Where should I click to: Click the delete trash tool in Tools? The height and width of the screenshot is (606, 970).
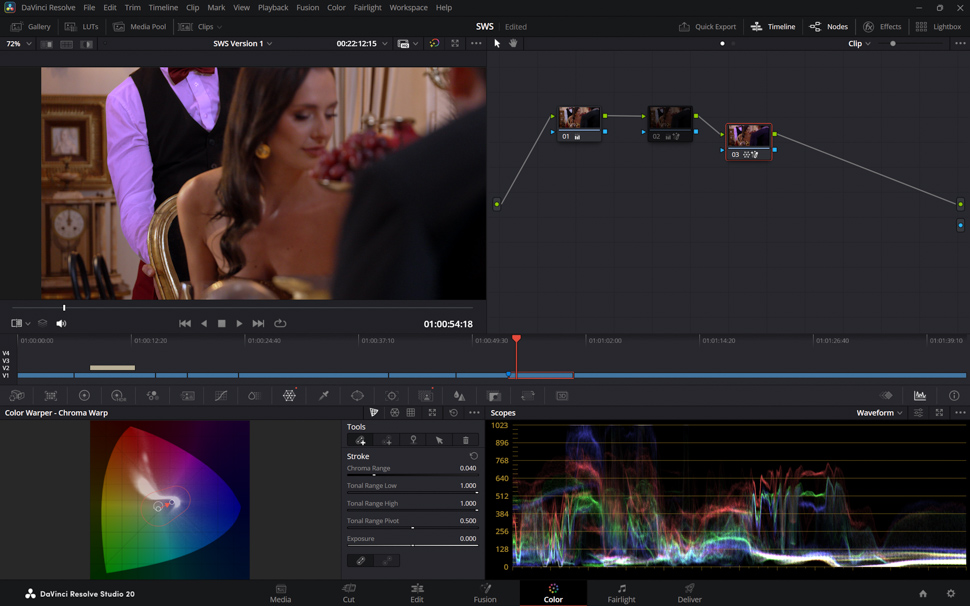[465, 440]
